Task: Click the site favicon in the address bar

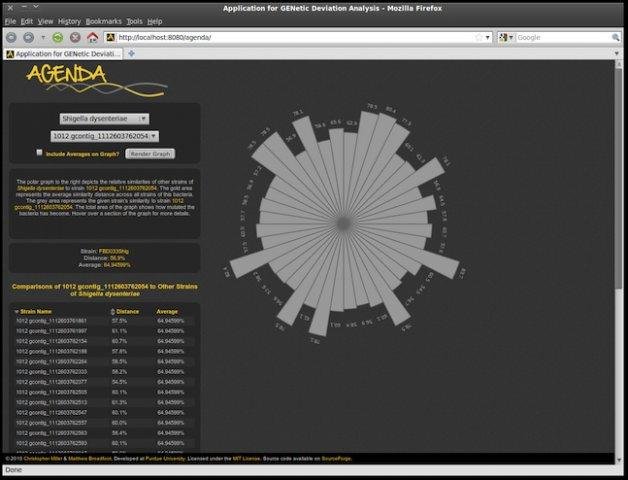Action: tap(111, 38)
